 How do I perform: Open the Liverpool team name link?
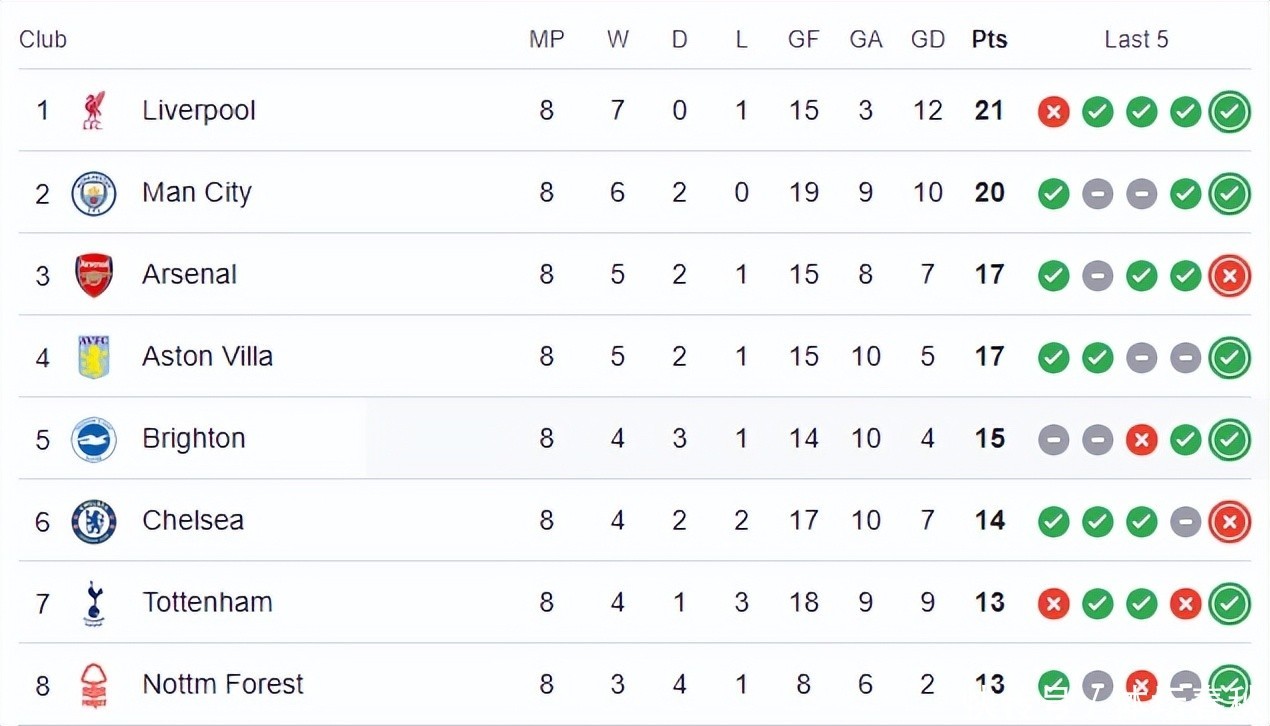(199, 111)
